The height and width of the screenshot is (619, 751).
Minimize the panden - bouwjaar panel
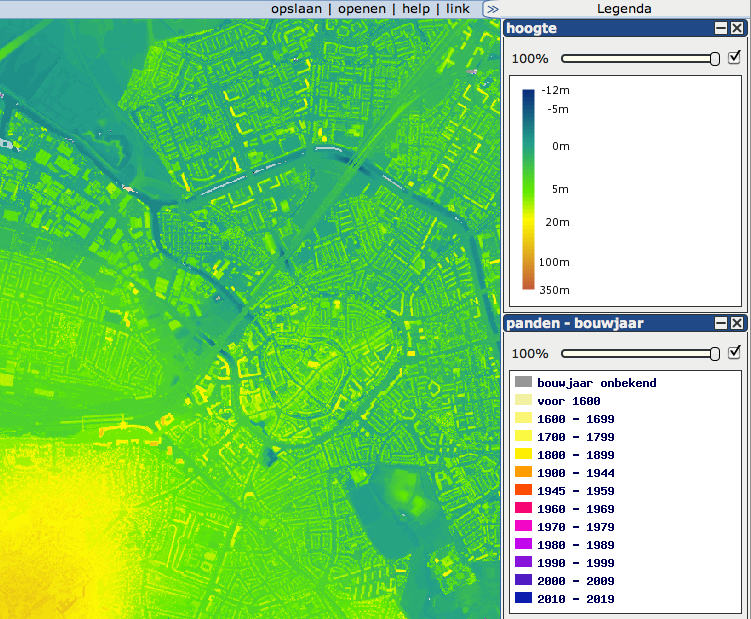coord(721,323)
